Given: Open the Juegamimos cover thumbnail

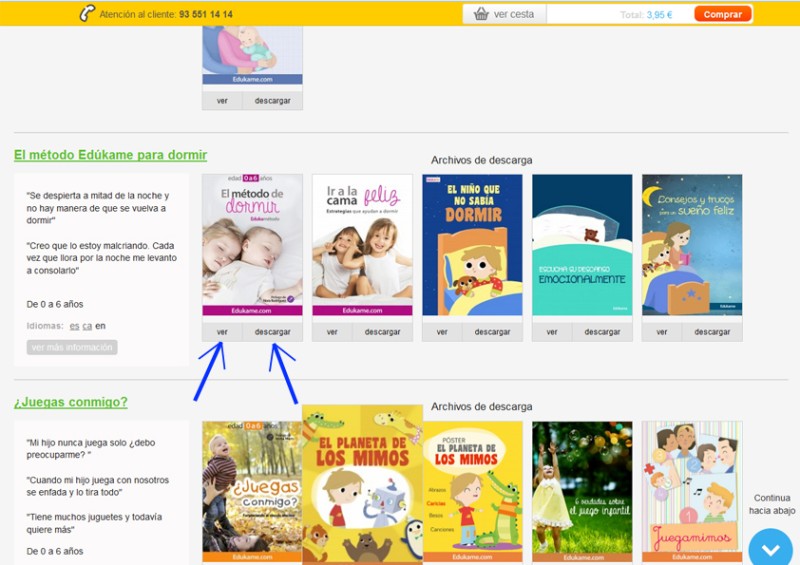Looking at the screenshot, I should pyautogui.click(x=692, y=492).
